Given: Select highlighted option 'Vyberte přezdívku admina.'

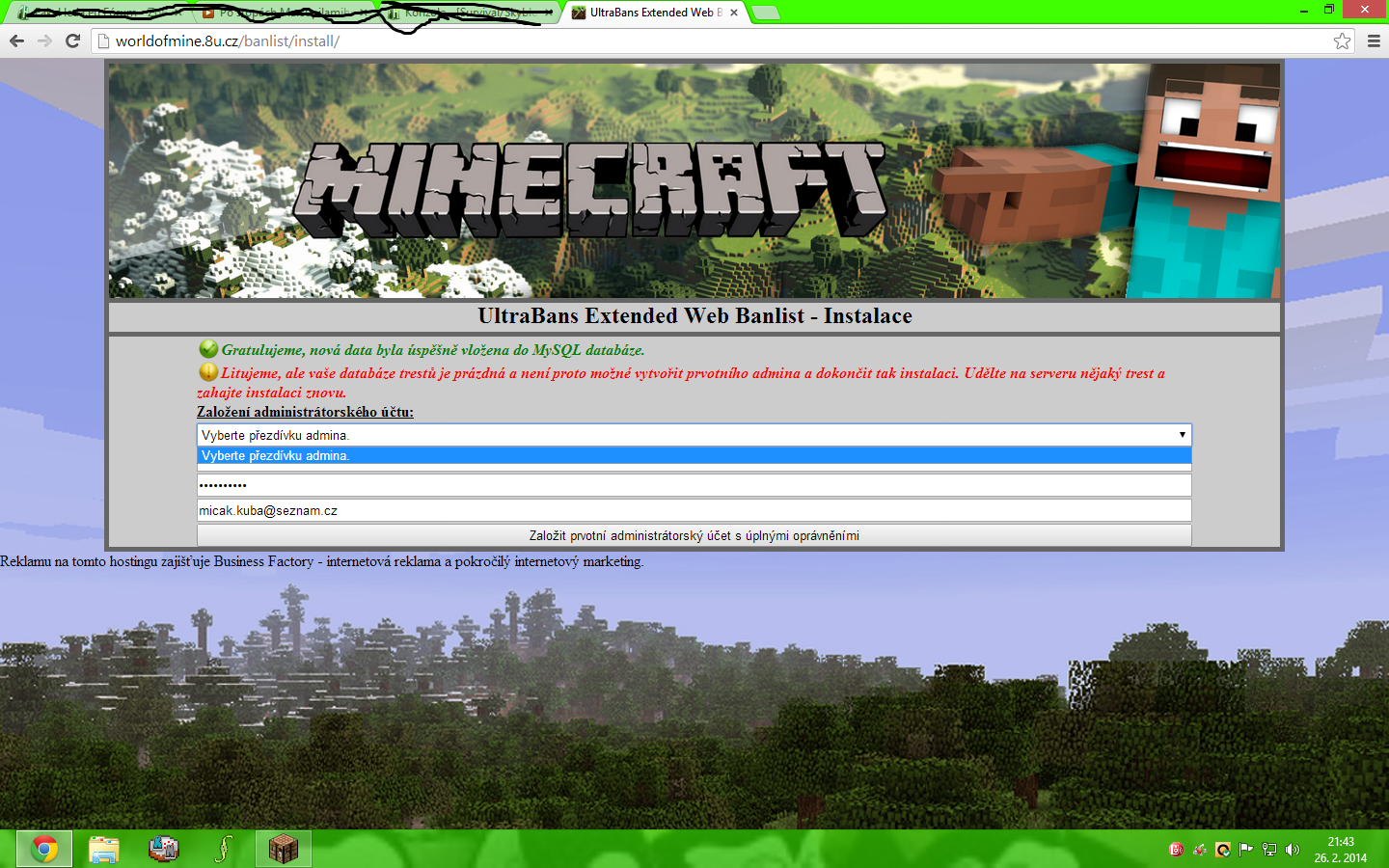Looking at the screenshot, I should [694, 455].
